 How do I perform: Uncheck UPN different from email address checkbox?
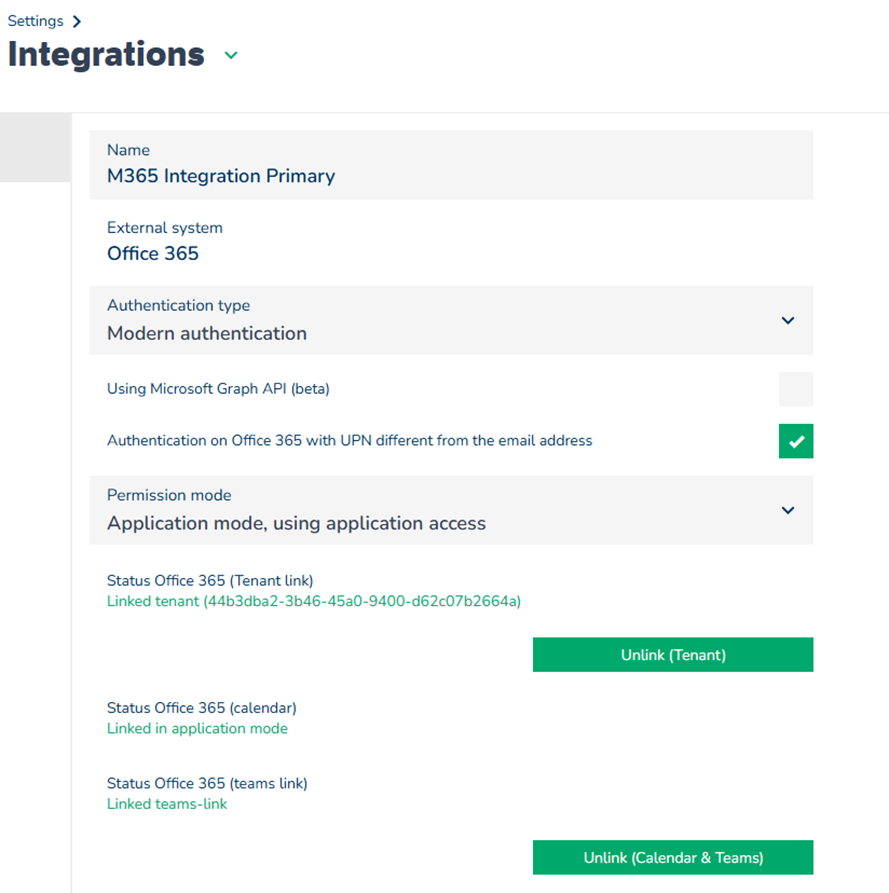pyautogui.click(x=796, y=441)
